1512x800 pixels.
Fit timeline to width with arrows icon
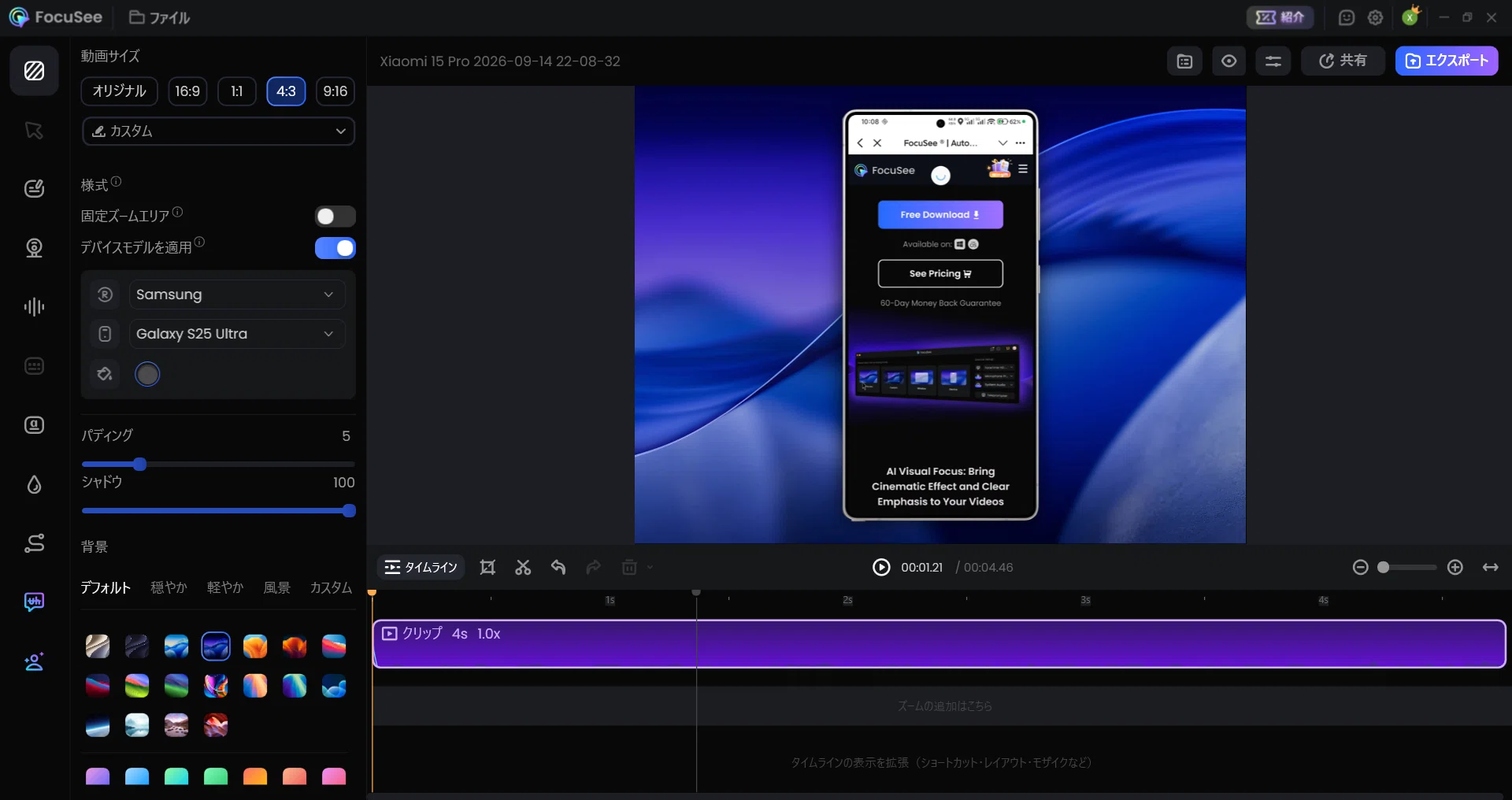(1491, 567)
